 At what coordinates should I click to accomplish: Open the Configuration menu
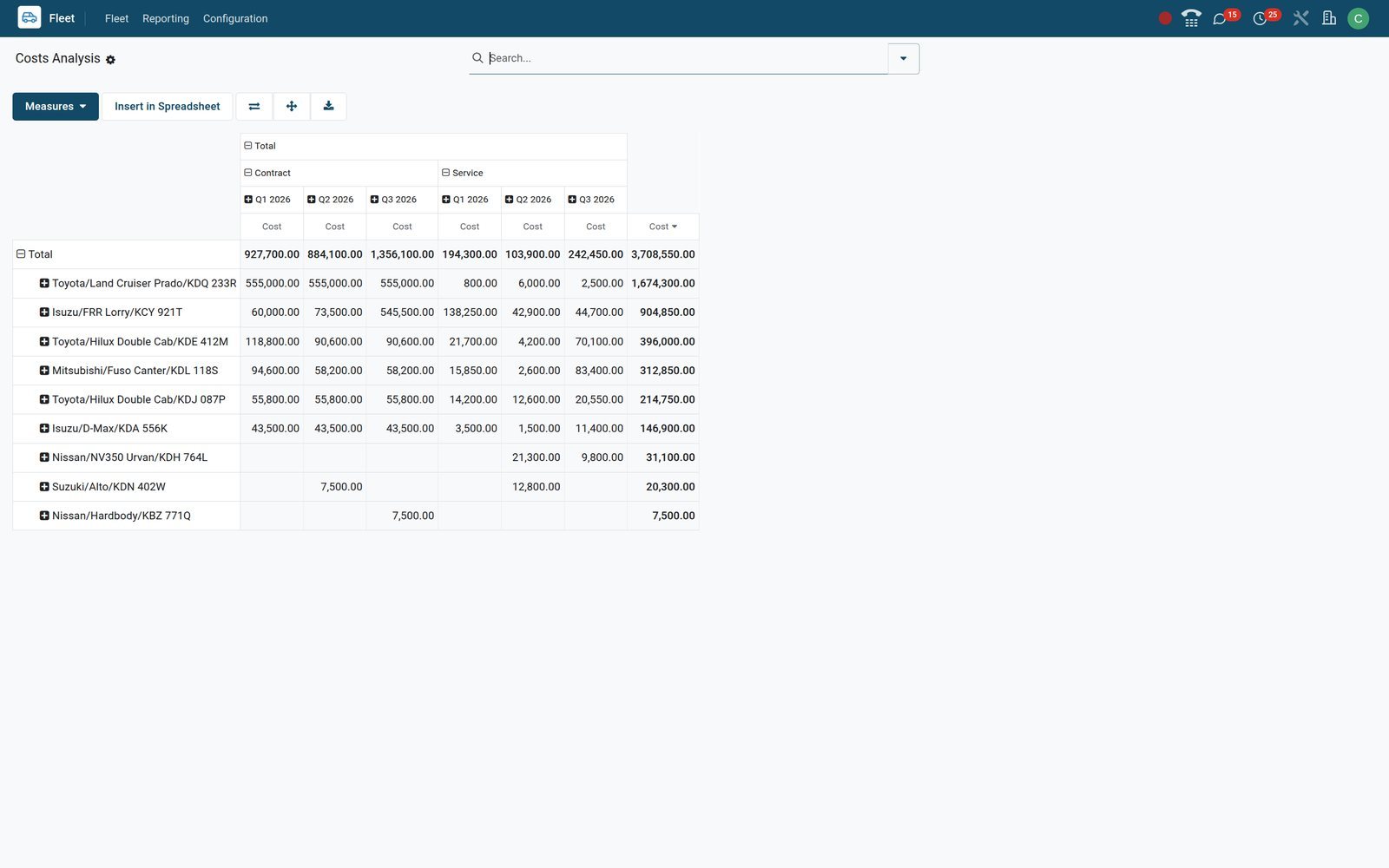pos(235,18)
